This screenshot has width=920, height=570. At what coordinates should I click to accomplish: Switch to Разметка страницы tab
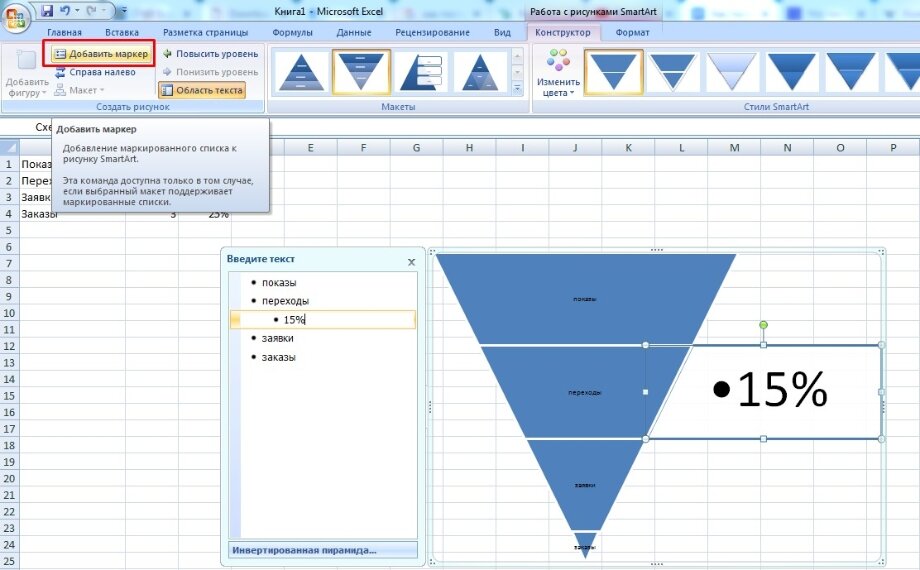pos(205,32)
